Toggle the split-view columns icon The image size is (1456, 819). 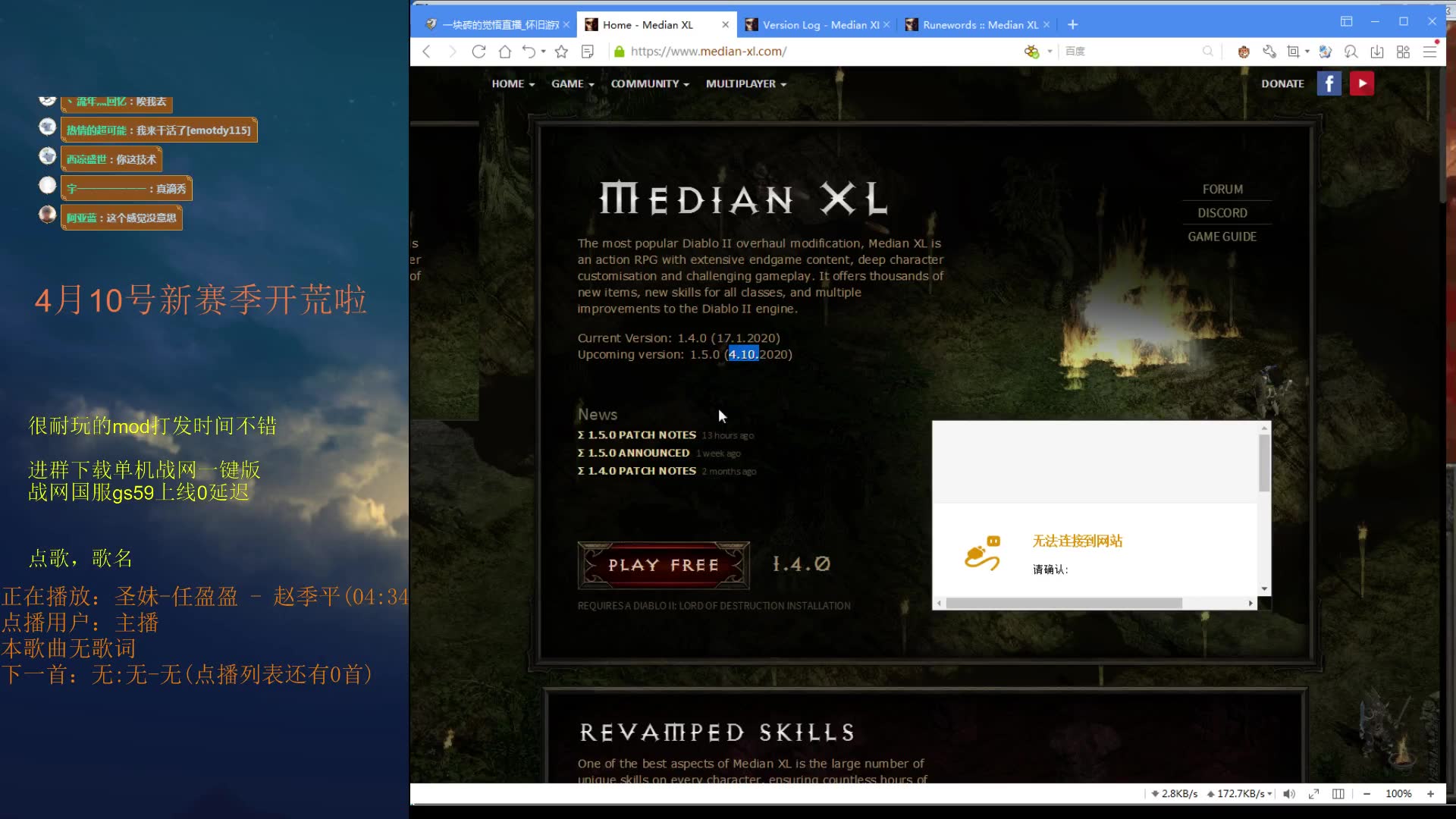(1338, 794)
